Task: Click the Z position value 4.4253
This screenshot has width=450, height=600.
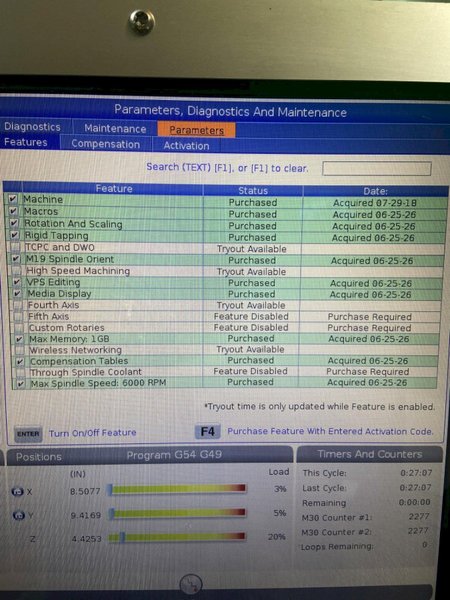Action: click(x=86, y=539)
